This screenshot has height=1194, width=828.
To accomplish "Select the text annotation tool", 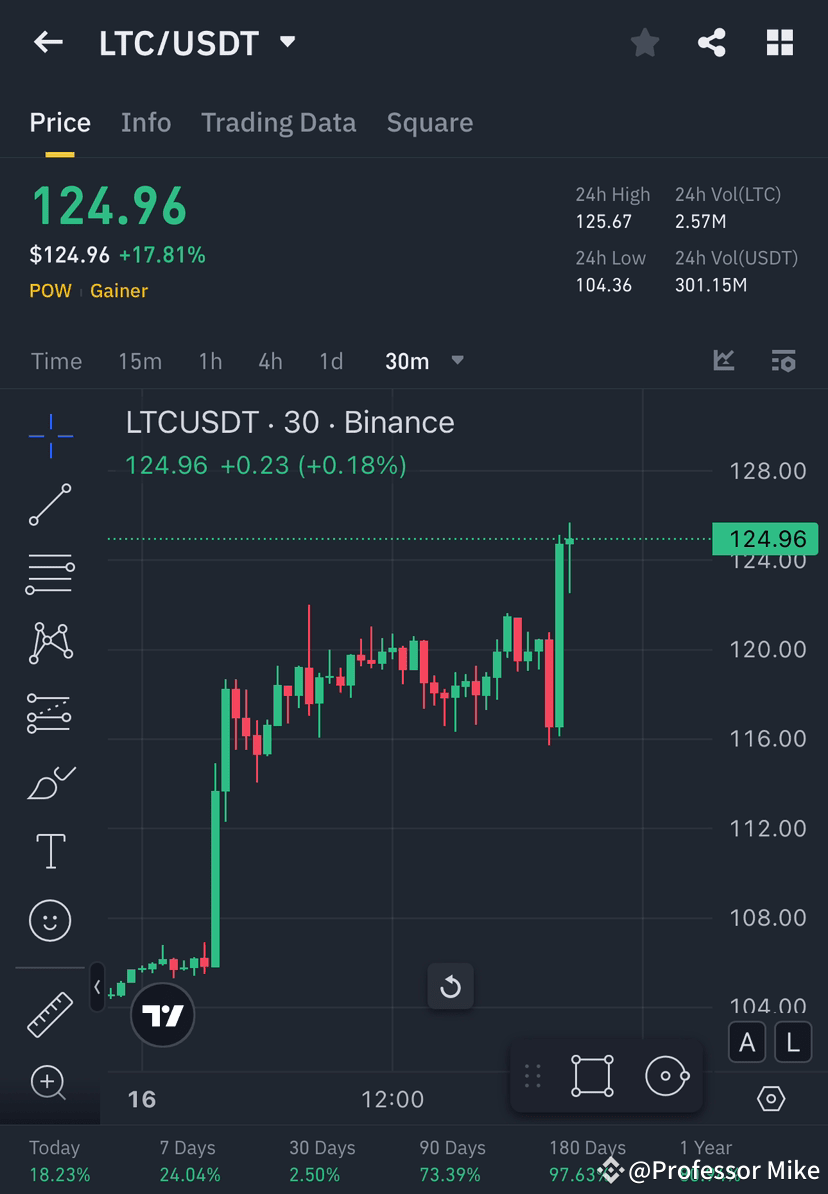I will click(50, 850).
